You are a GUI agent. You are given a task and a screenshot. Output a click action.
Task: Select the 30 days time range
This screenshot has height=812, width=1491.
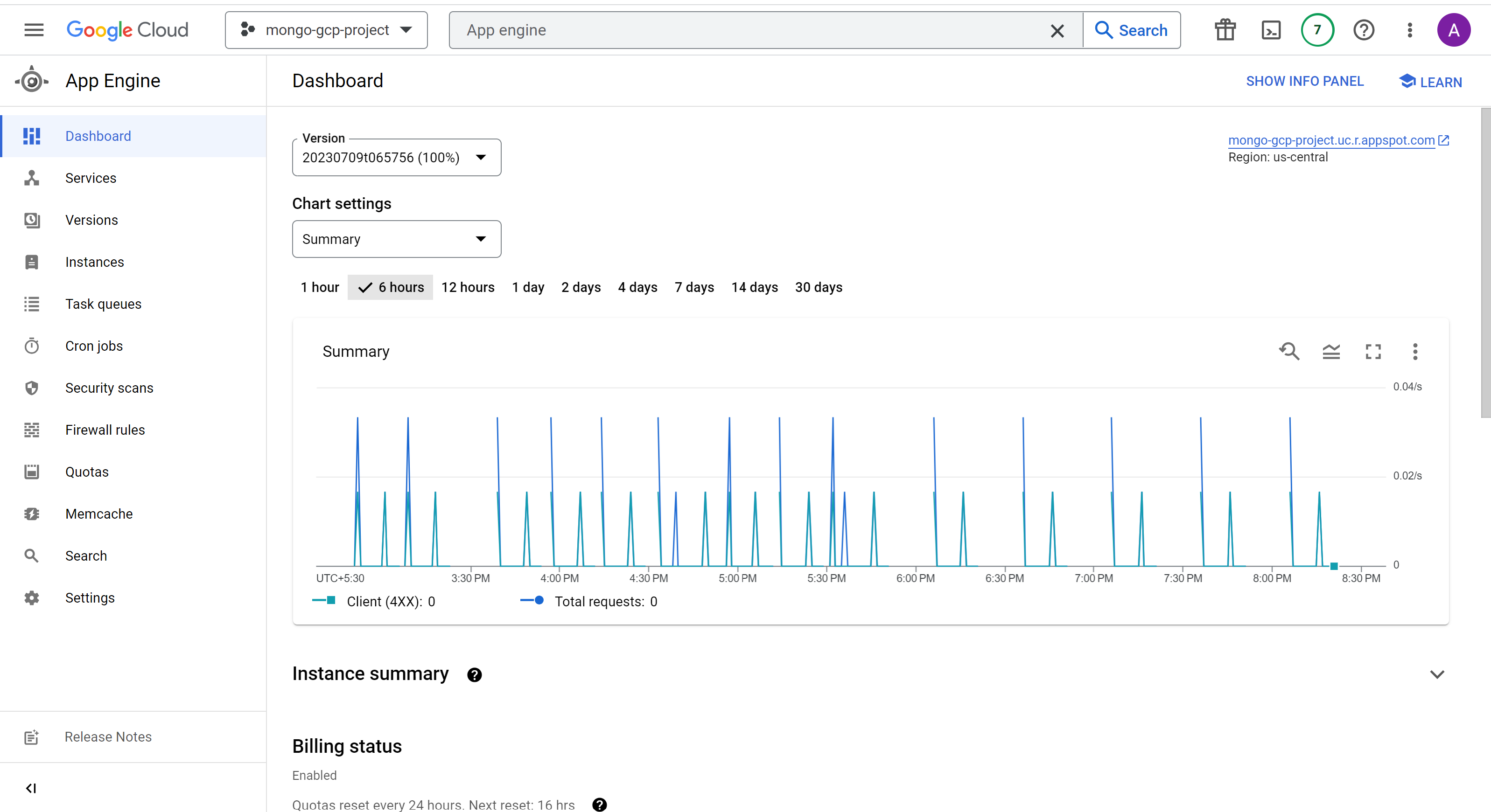coord(818,287)
